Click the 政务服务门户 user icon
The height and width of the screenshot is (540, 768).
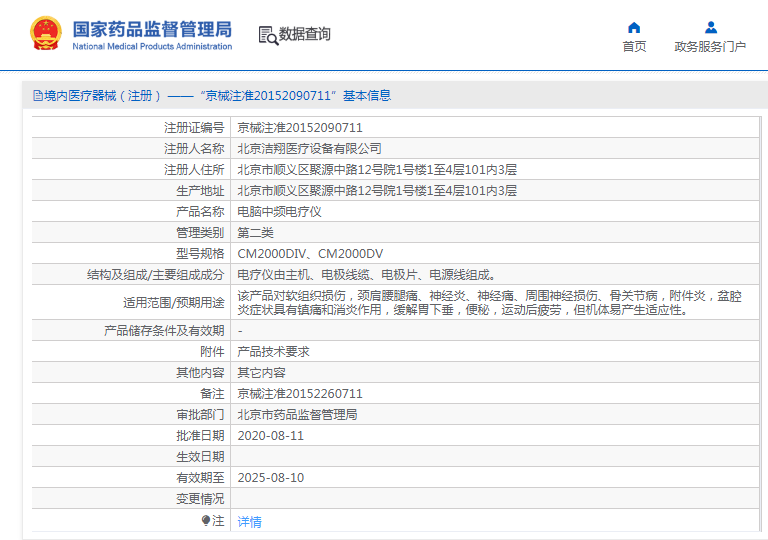coord(711,27)
